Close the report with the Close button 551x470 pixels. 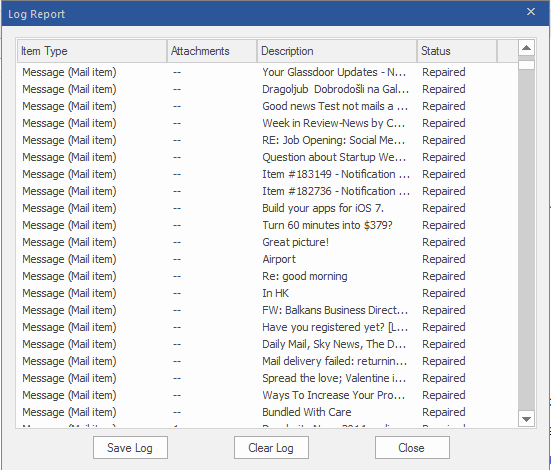[412, 448]
